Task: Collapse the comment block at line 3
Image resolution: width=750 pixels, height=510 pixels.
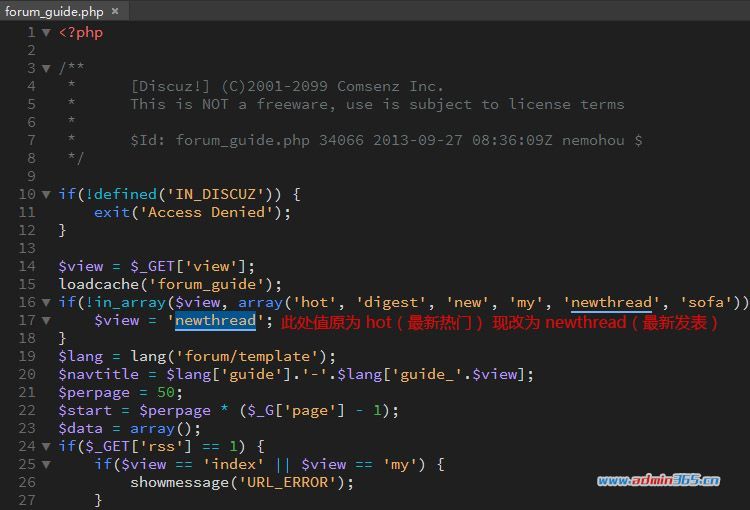Action: tap(46, 68)
